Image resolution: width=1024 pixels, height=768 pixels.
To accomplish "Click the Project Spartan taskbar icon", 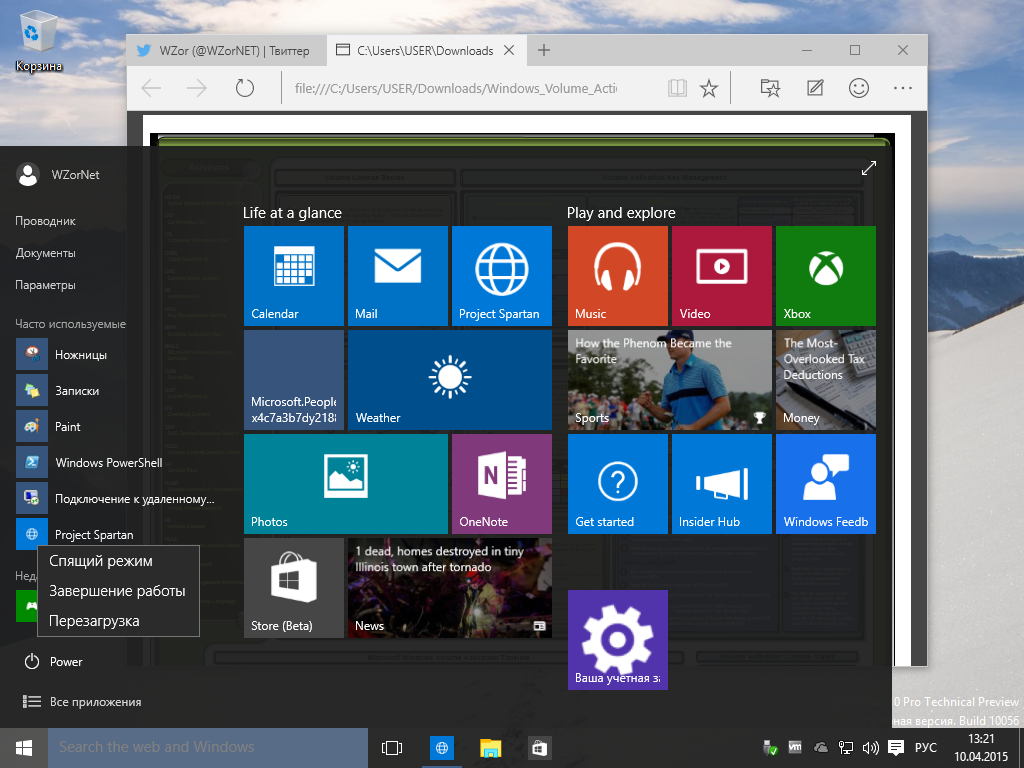I will [441, 748].
